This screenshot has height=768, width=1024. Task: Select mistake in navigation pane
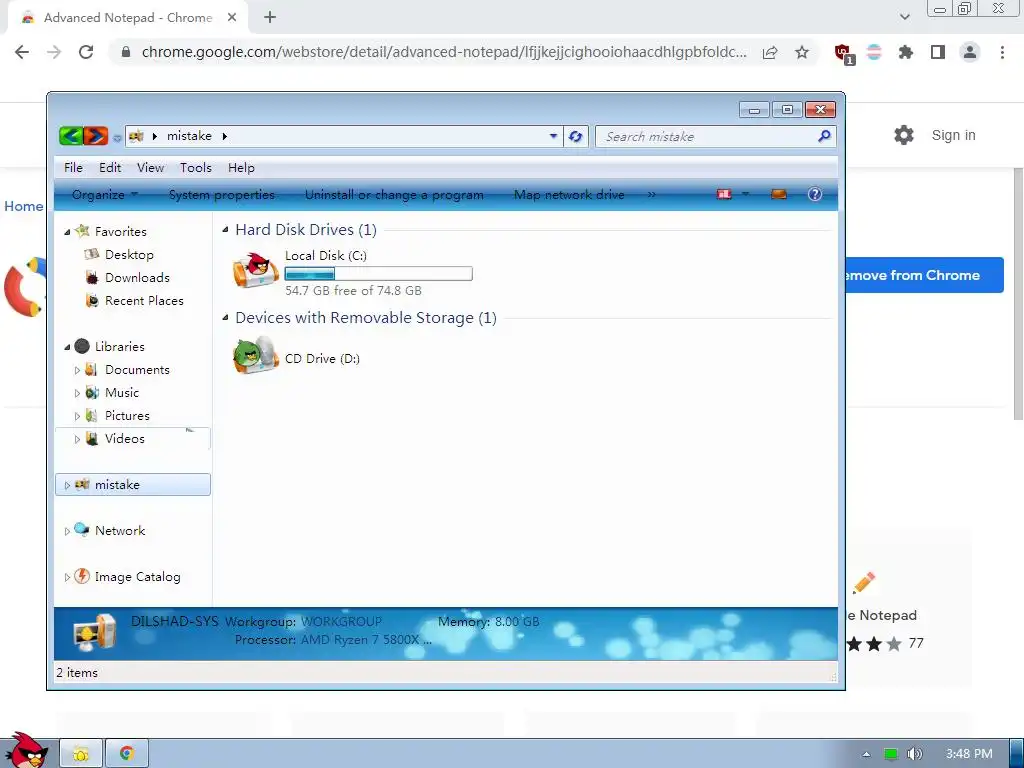(x=133, y=485)
